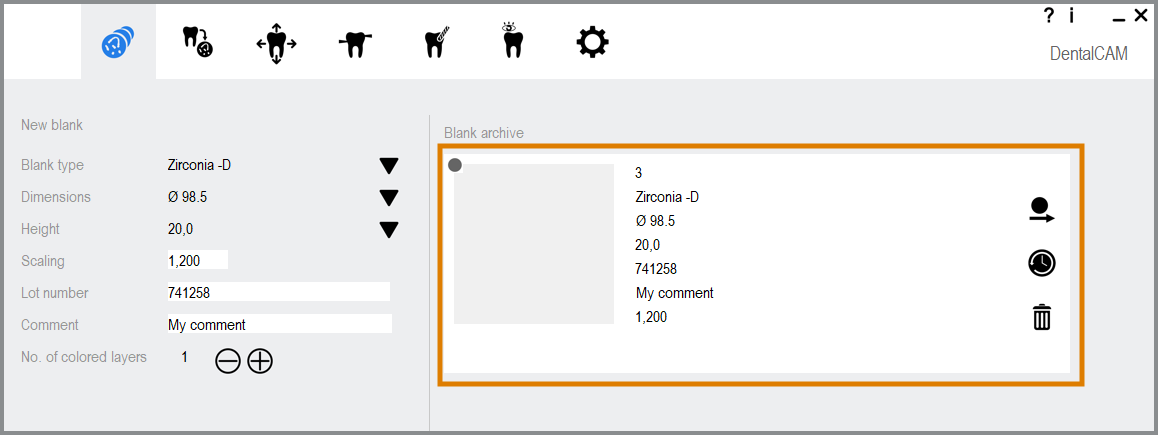Open the settings gear icon
The height and width of the screenshot is (435, 1158).
click(x=592, y=43)
